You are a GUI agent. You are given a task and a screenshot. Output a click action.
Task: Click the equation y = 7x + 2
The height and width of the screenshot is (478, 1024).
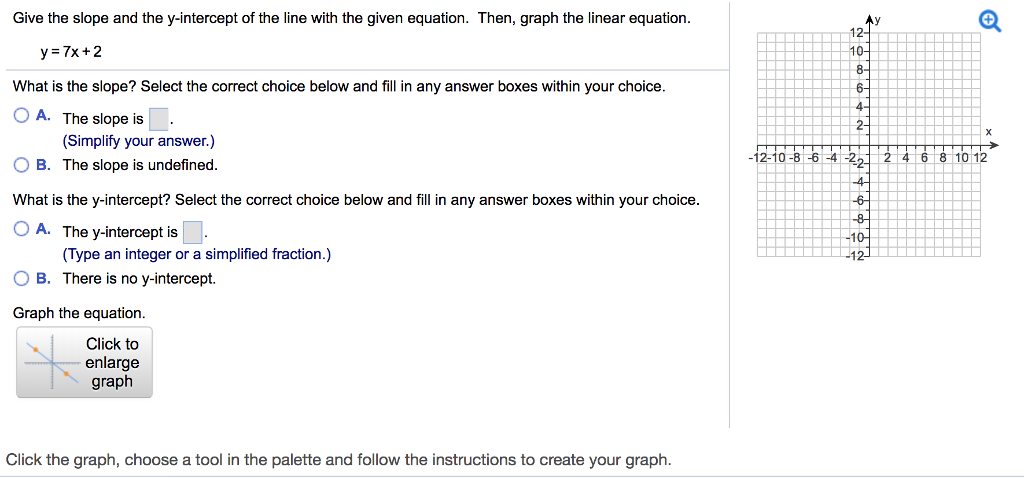pos(71,51)
